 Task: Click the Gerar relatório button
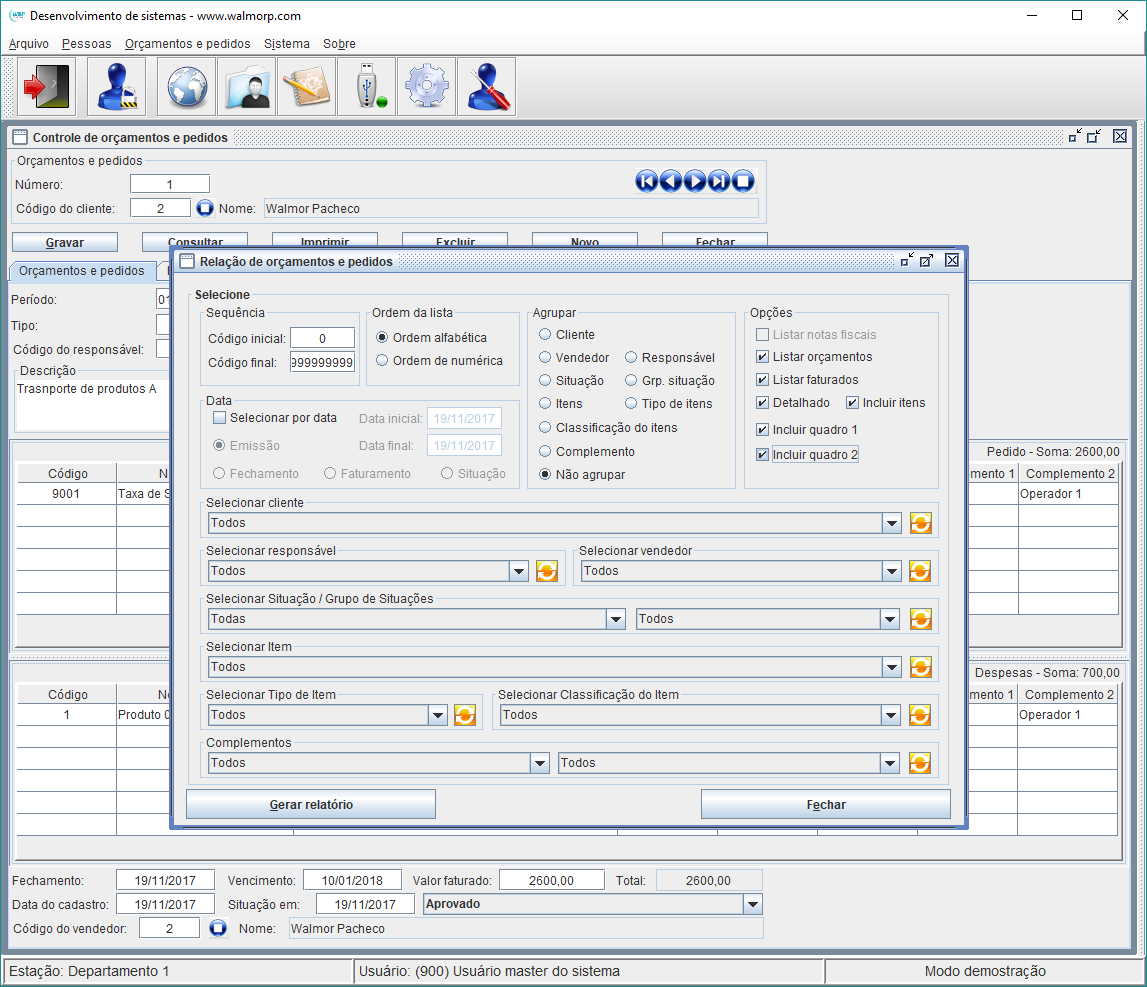[x=311, y=805]
